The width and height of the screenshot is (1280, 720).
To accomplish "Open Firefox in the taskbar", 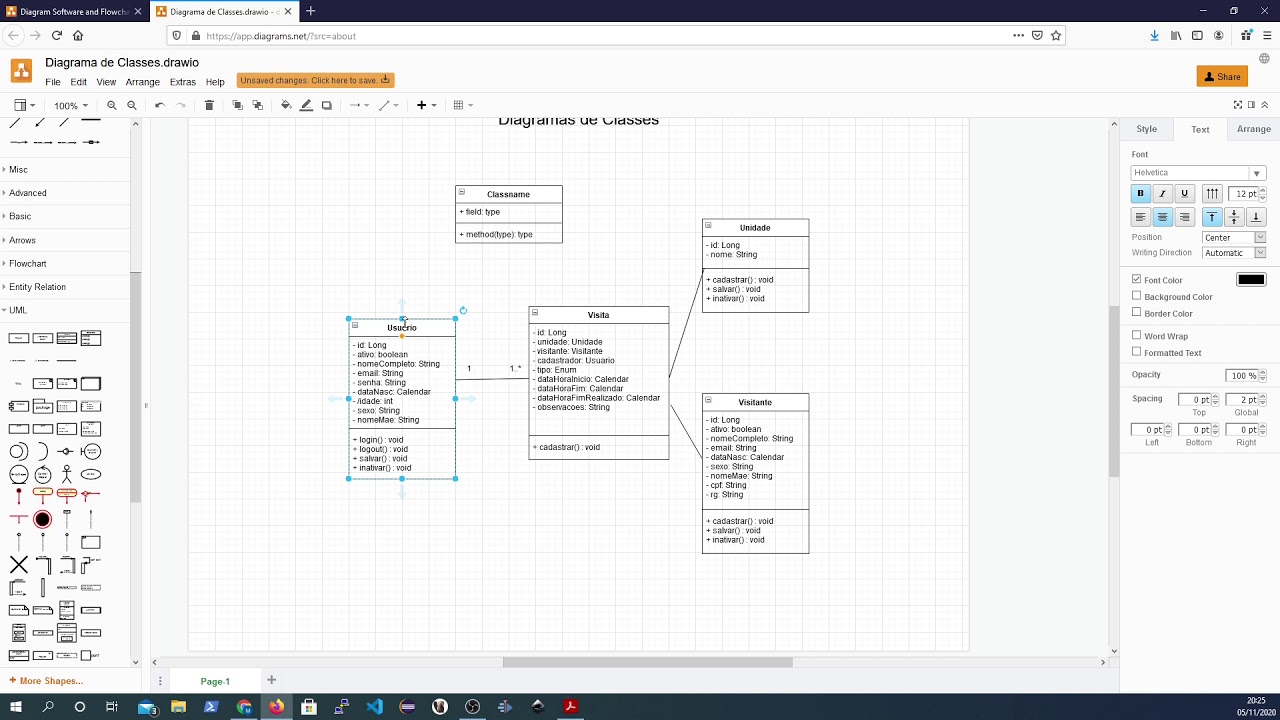I will pyautogui.click(x=276, y=706).
